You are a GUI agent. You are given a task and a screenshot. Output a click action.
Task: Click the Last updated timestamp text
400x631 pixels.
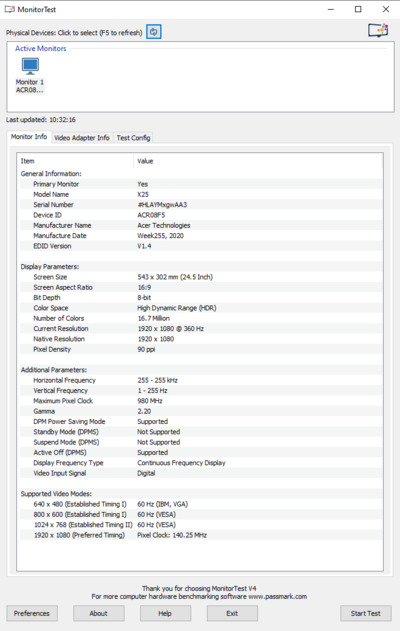point(41,120)
